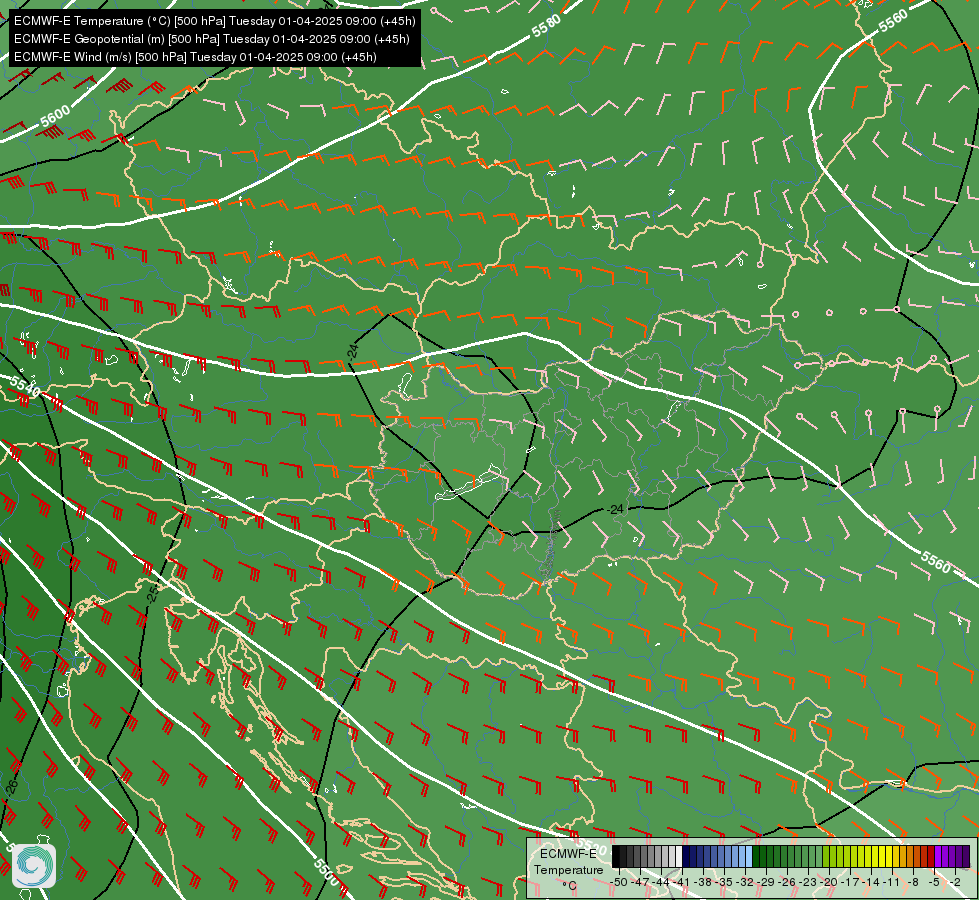The height and width of the screenshot is (900, 979).
Task: Click the -23 legend value
Action: [x=808, y=883]
